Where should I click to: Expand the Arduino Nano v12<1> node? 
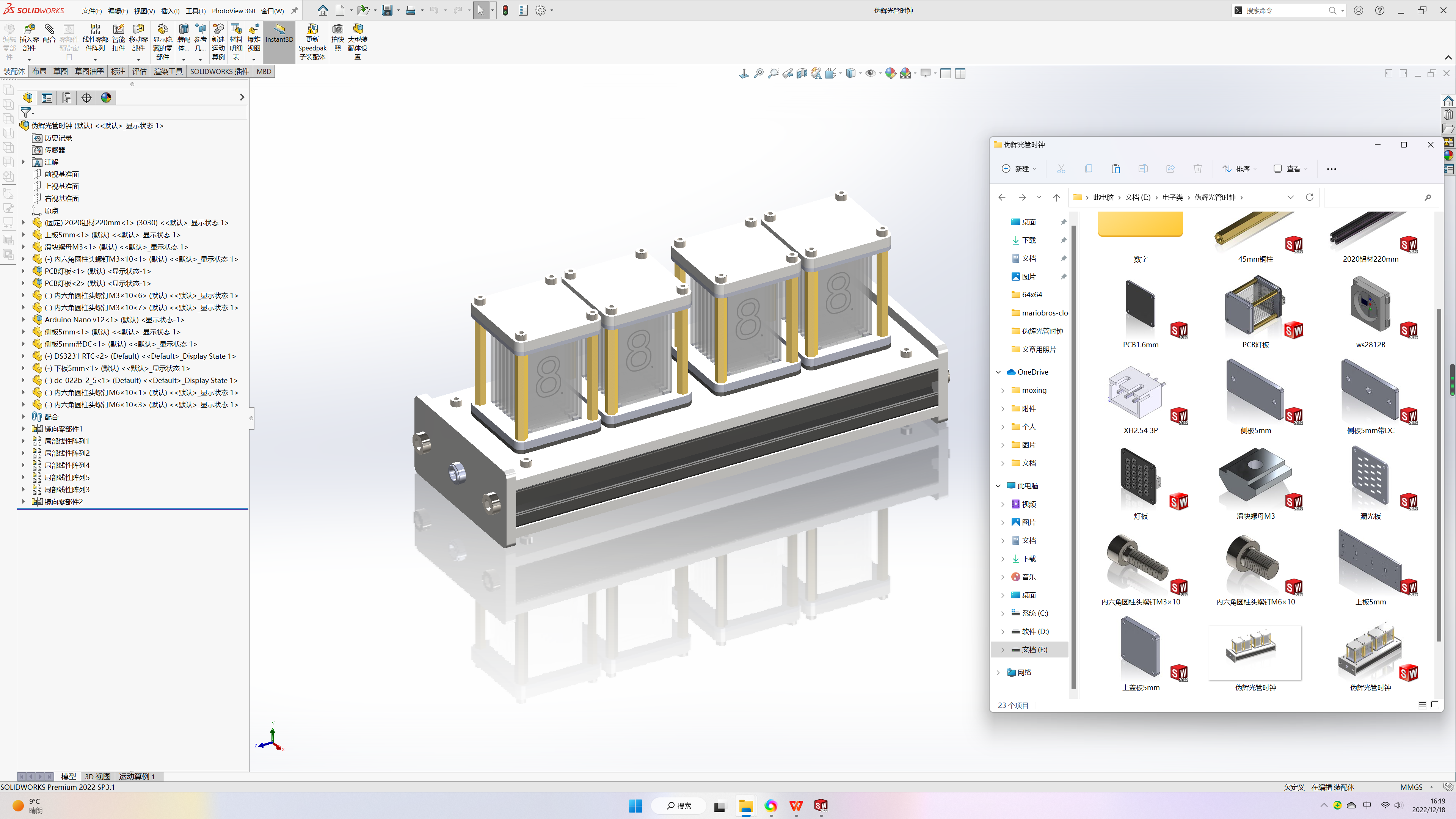(x=23, y=320)
